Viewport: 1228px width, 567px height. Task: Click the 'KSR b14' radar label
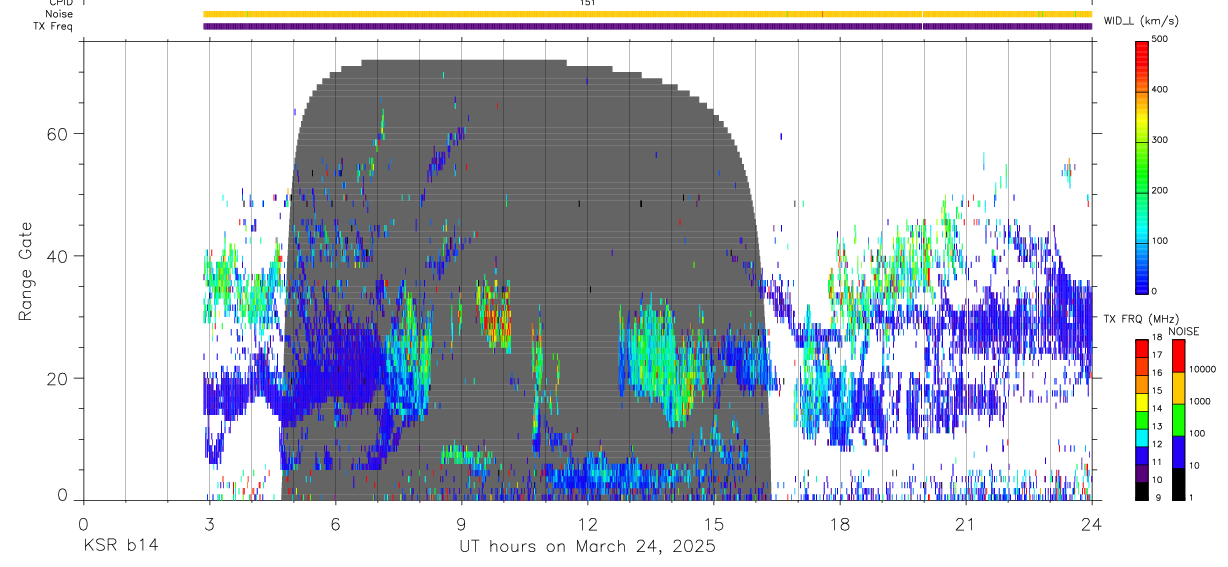point(120,547)
